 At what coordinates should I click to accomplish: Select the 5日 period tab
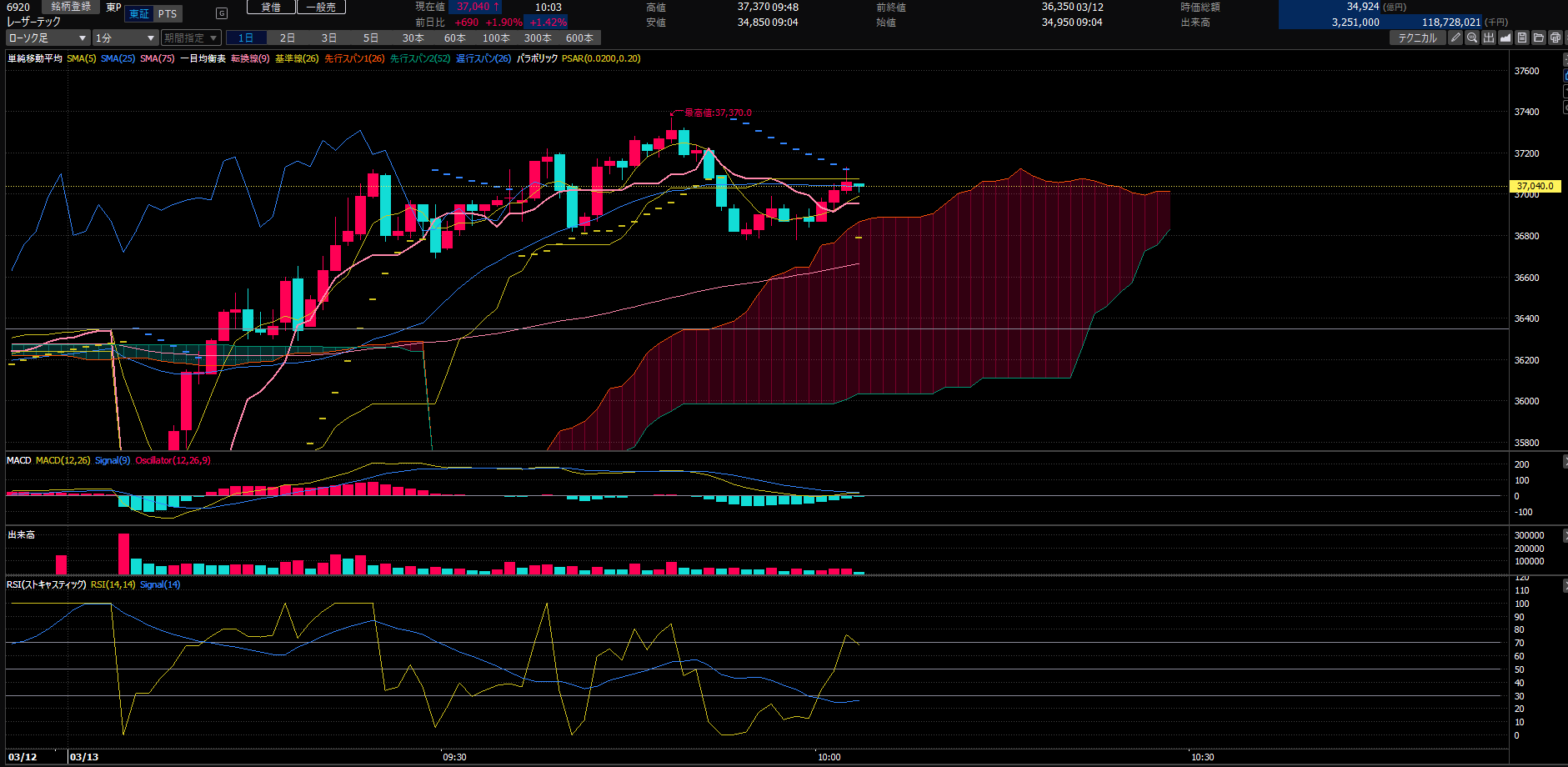pos(371,38)
